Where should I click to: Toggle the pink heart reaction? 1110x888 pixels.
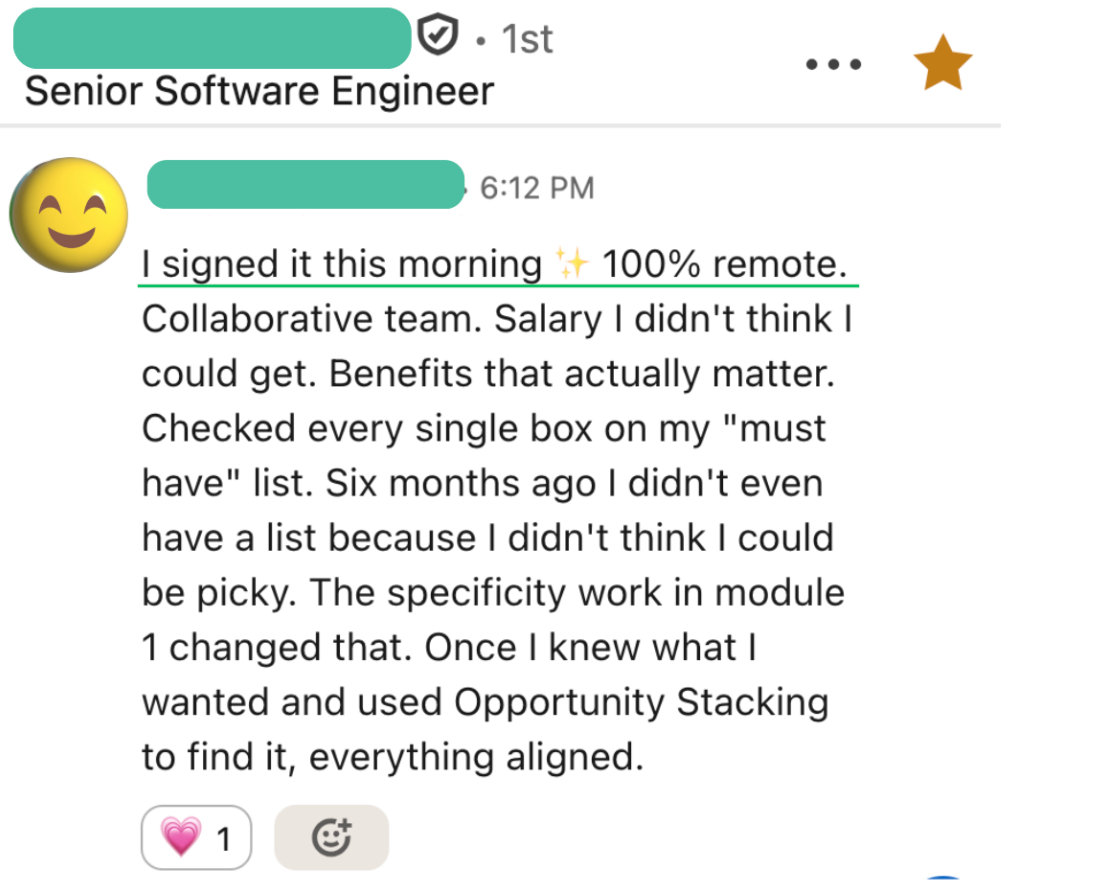tap(181, 837)
